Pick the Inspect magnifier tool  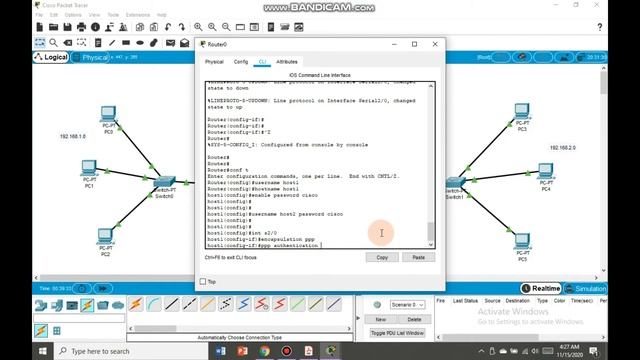tap(53, 42)
